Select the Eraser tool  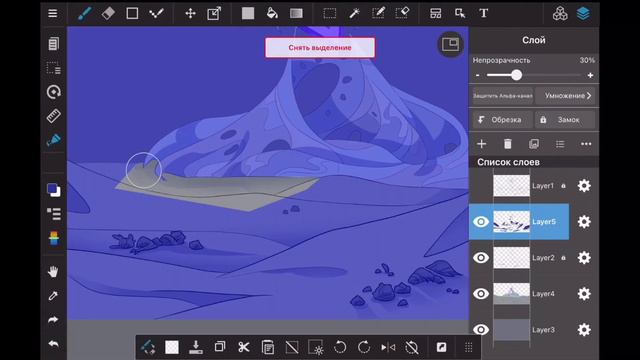[x=108, y=13]
